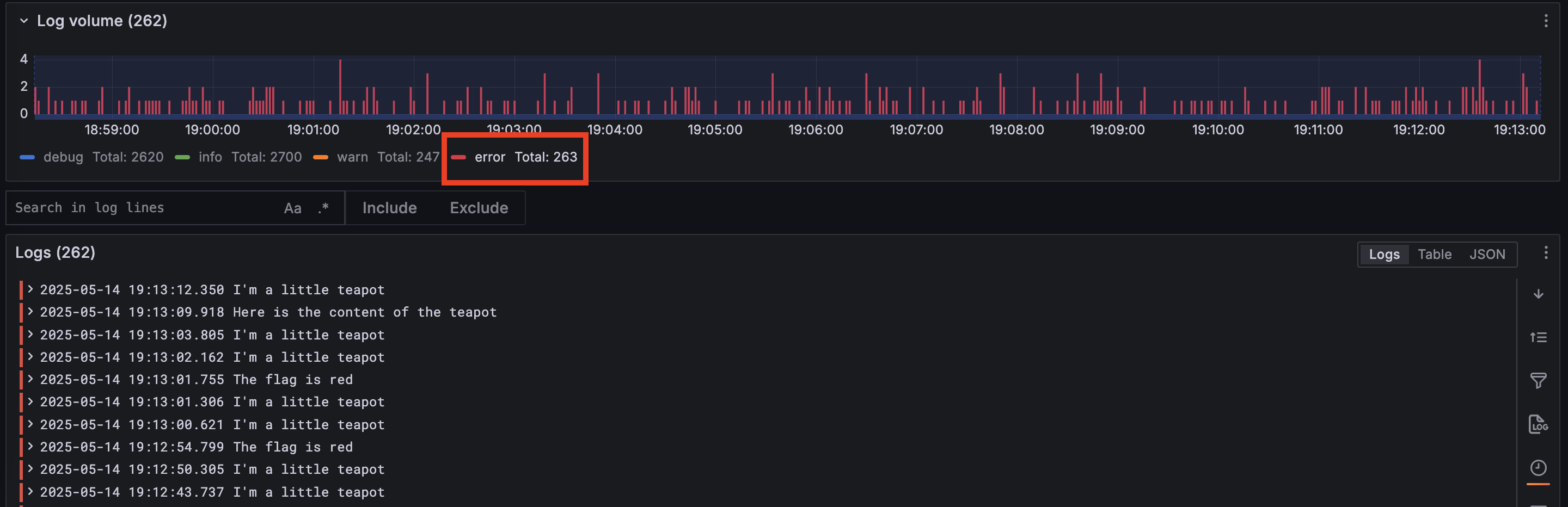
Task: Switch to the Table view
Action: click(1435, 254)
